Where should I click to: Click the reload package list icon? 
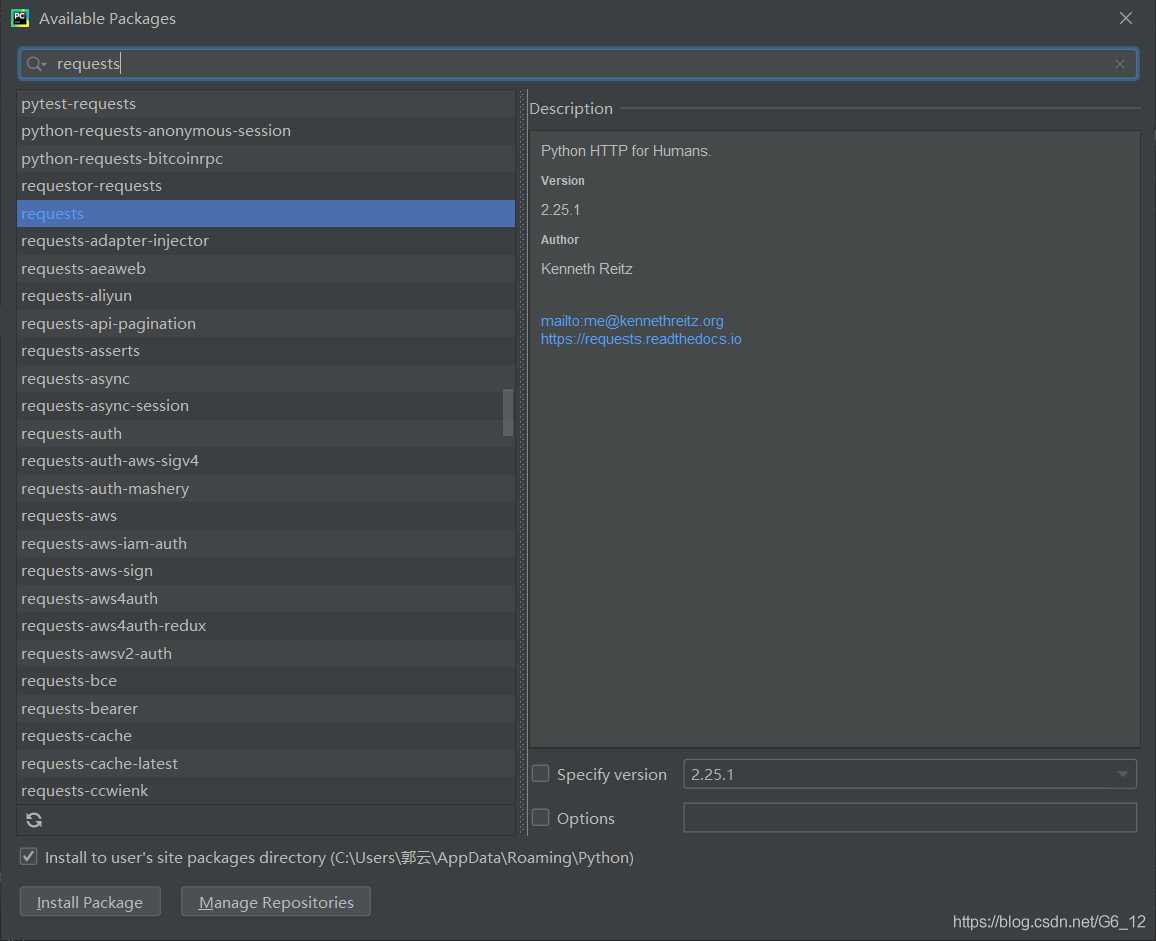coord(34,820)
